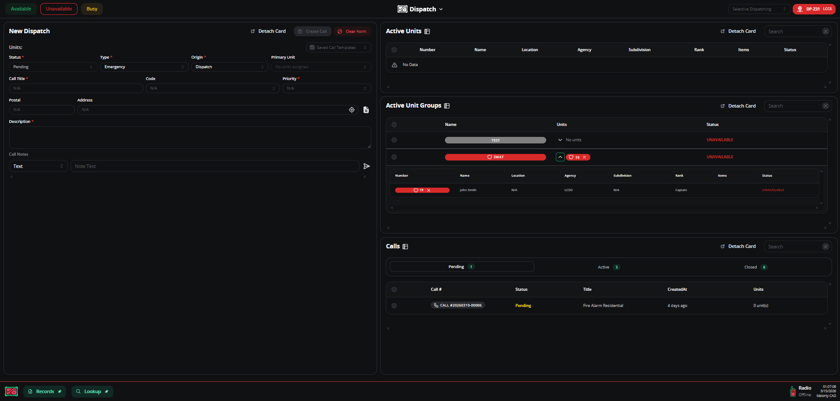This screenshot has height=401, width=840.
Task: Click the Description text area
Action: (190, 138)
